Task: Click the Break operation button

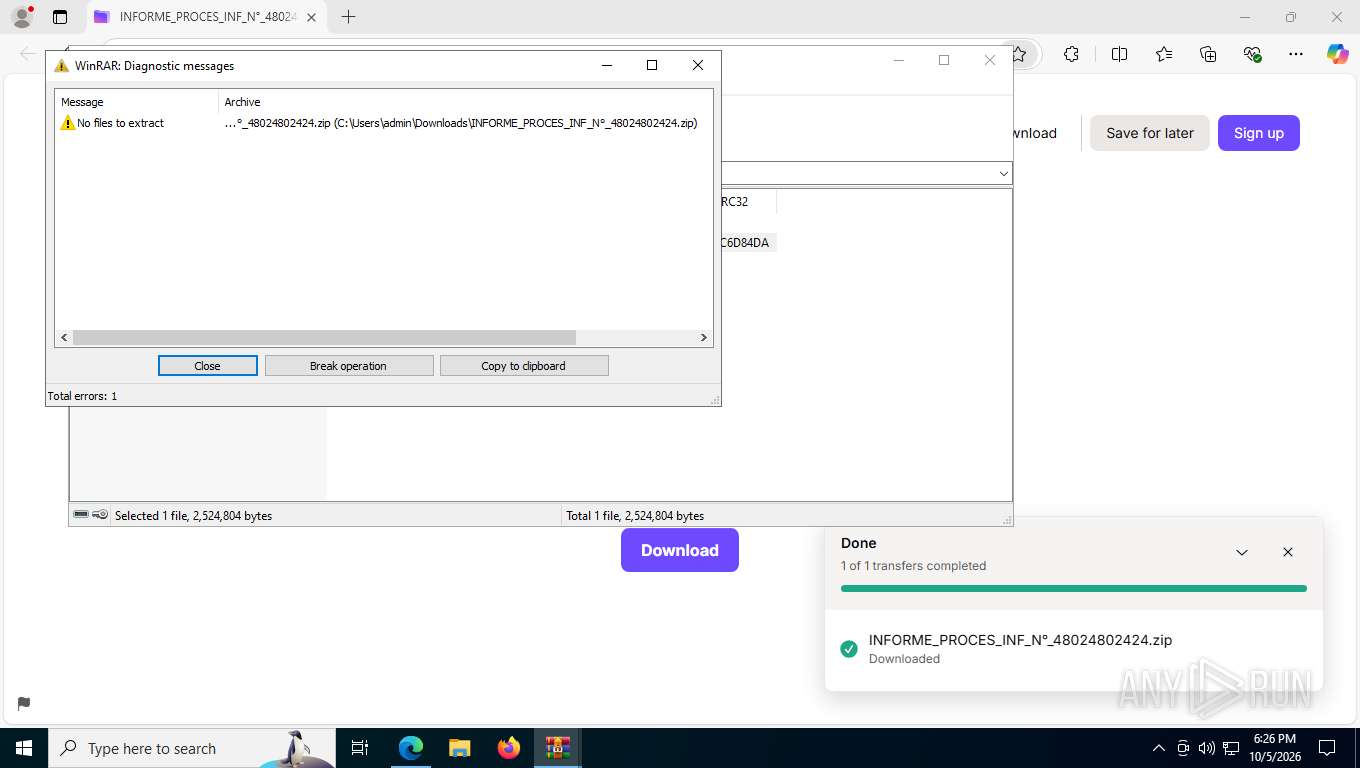Action: pyautogui.click(x=348, y=366)
